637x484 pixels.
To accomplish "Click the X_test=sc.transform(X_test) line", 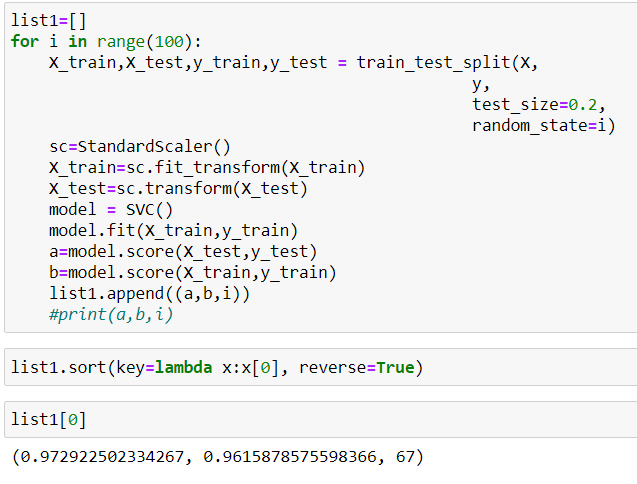I will pyautogui.click(x=178, y=188).
